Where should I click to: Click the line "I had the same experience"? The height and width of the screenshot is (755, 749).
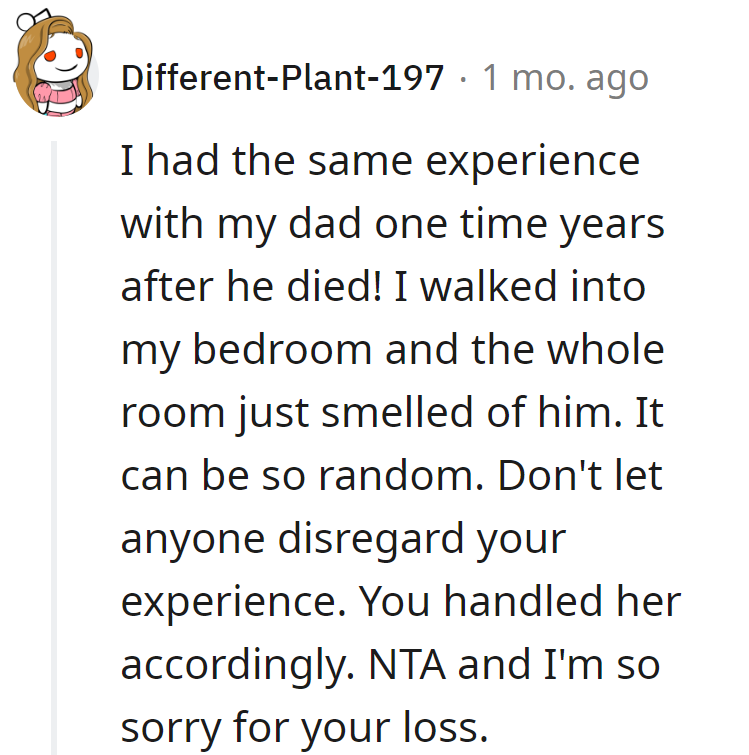point(380,161)
